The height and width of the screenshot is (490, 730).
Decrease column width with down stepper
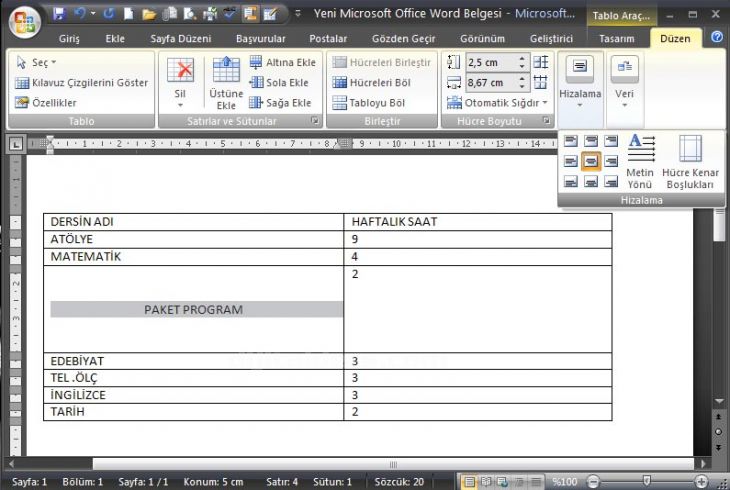522,87
